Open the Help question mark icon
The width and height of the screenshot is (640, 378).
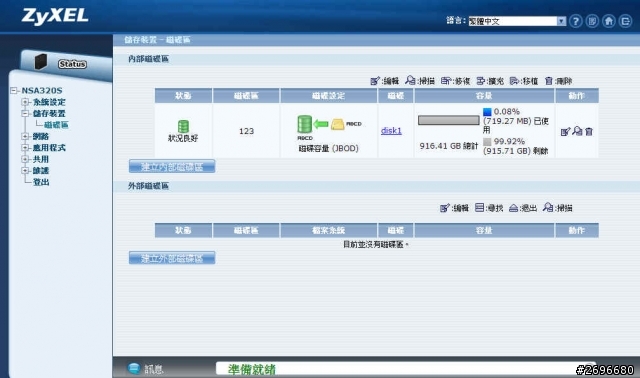pos(576,21)
